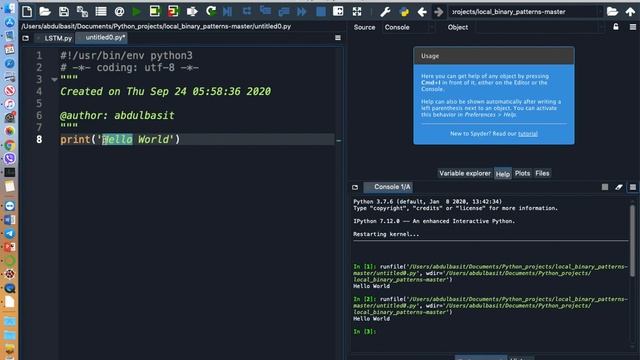Open the editor tab browser icon

pyautogui.click(x=26, y=38)
